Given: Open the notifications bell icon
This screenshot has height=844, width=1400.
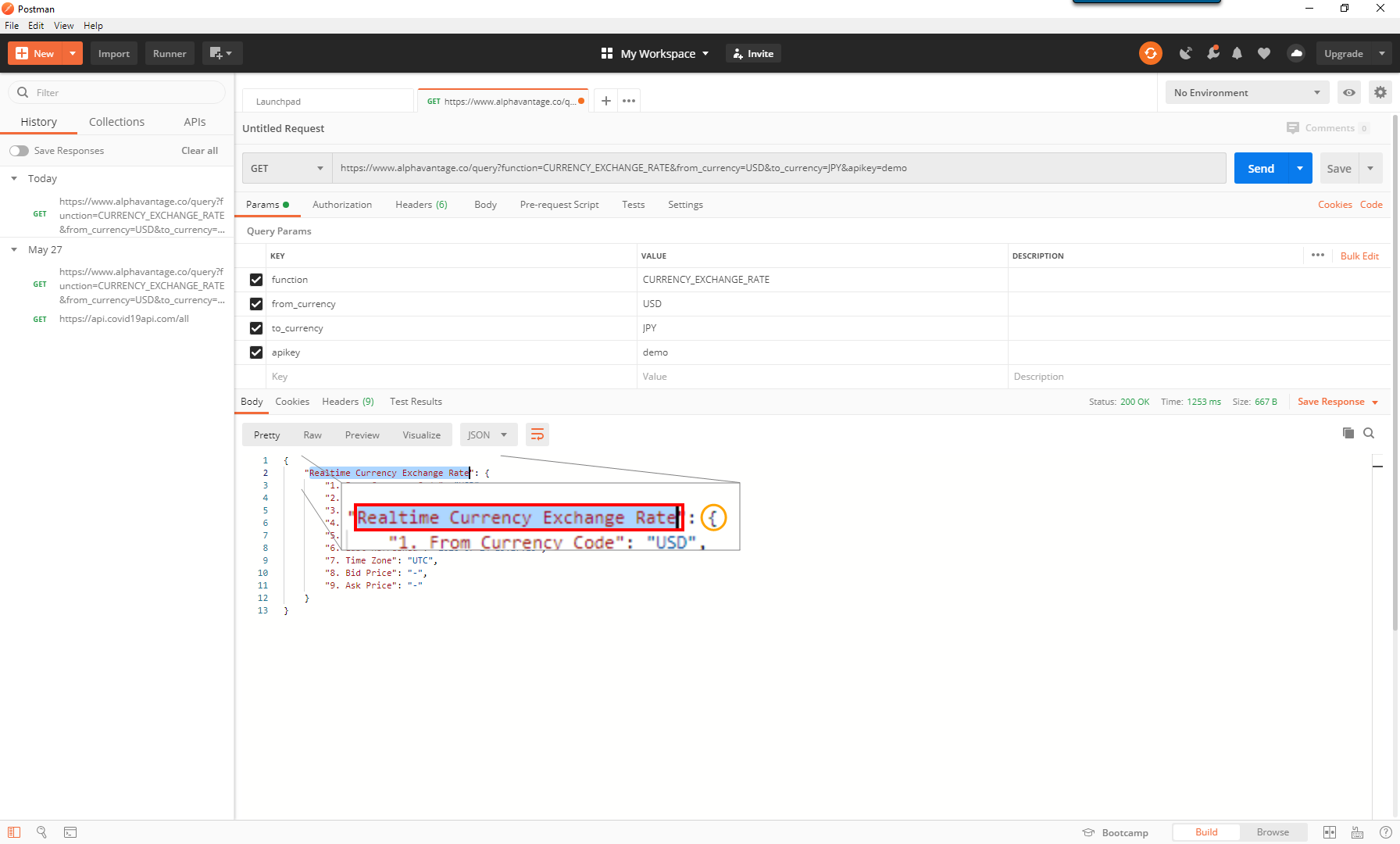Looking at the screenshot, I should click(1237, 53).
